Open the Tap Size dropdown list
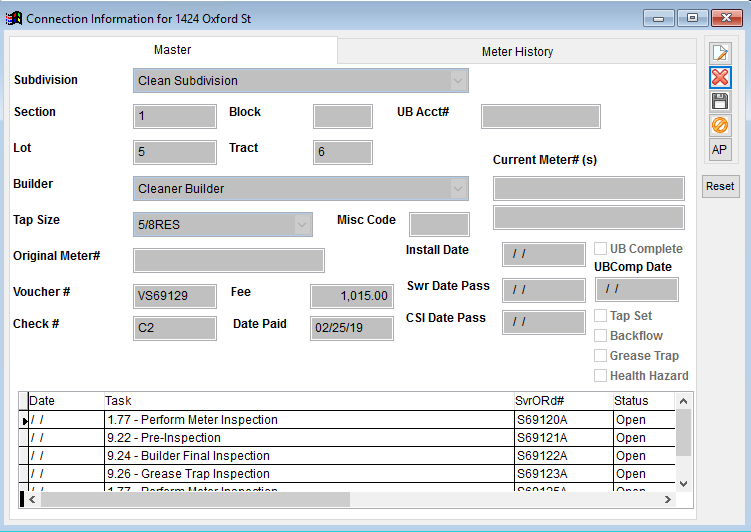 (302, 225)
